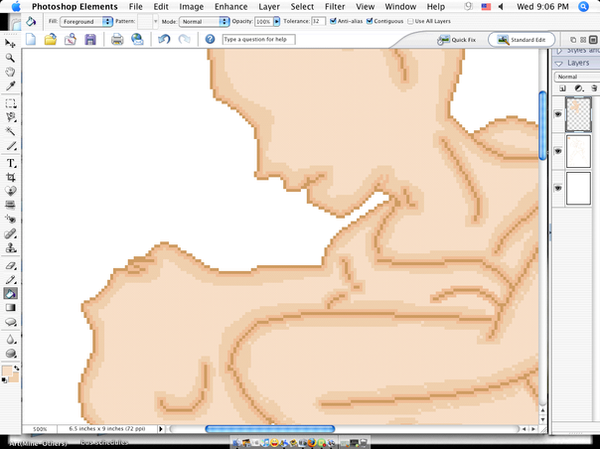Viewport: 600px width, 449px height.
Task: Select the Crop tool
Action: tap(10, 177)
